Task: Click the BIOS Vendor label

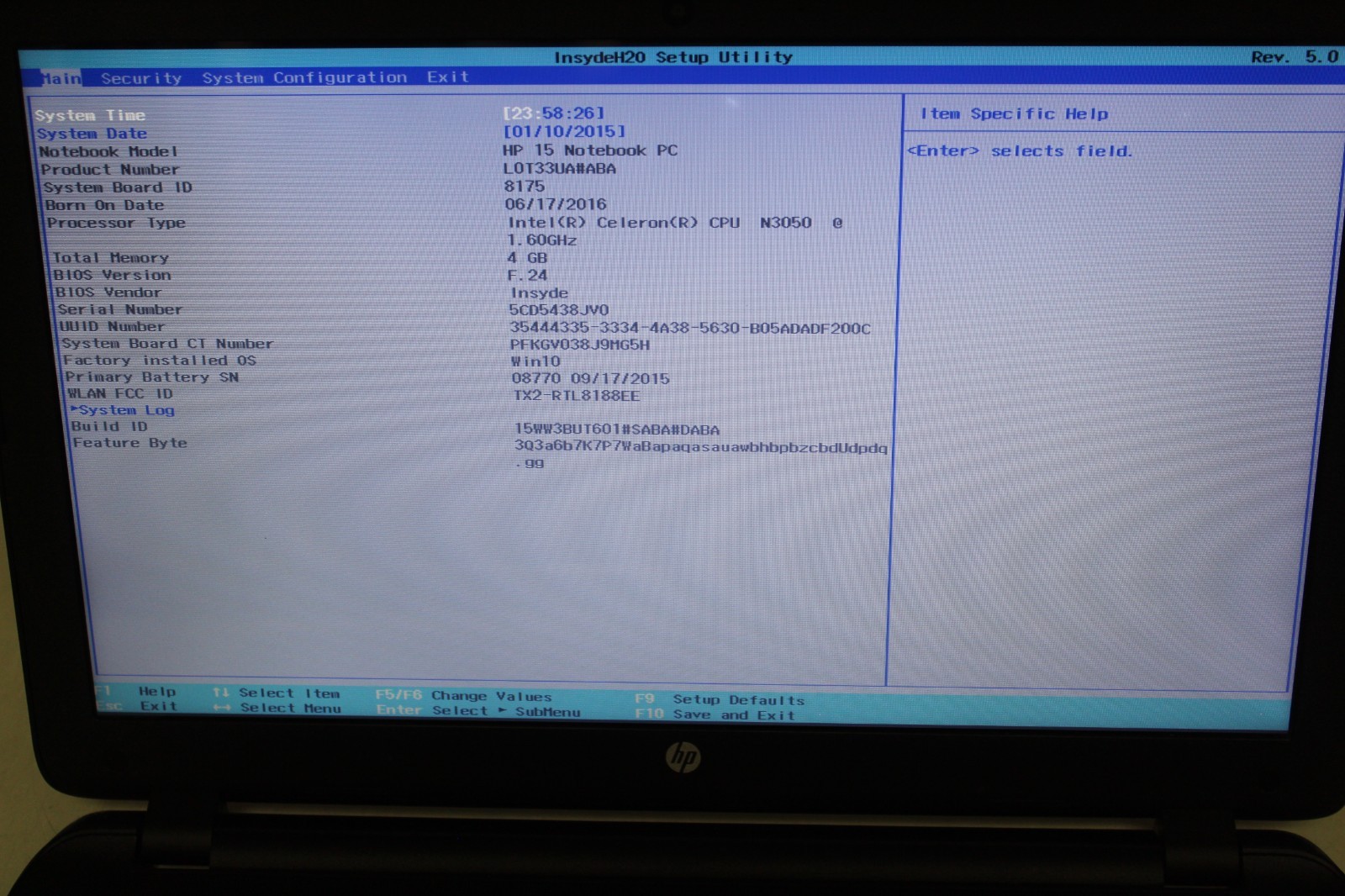Action: click(x=108, y=293)
